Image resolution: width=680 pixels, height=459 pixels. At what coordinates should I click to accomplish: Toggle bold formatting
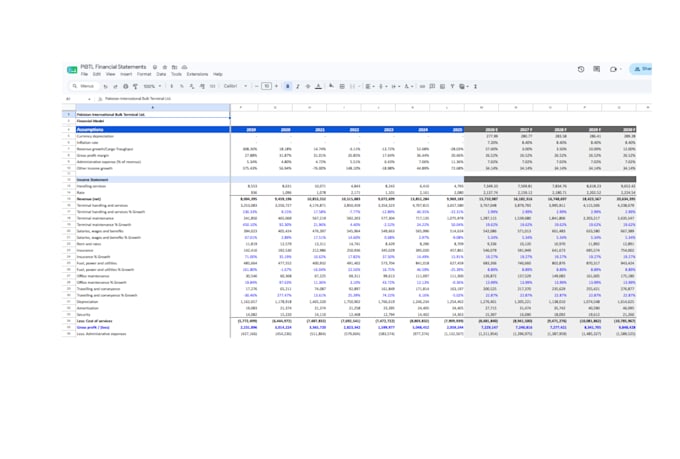pos(288,86)
